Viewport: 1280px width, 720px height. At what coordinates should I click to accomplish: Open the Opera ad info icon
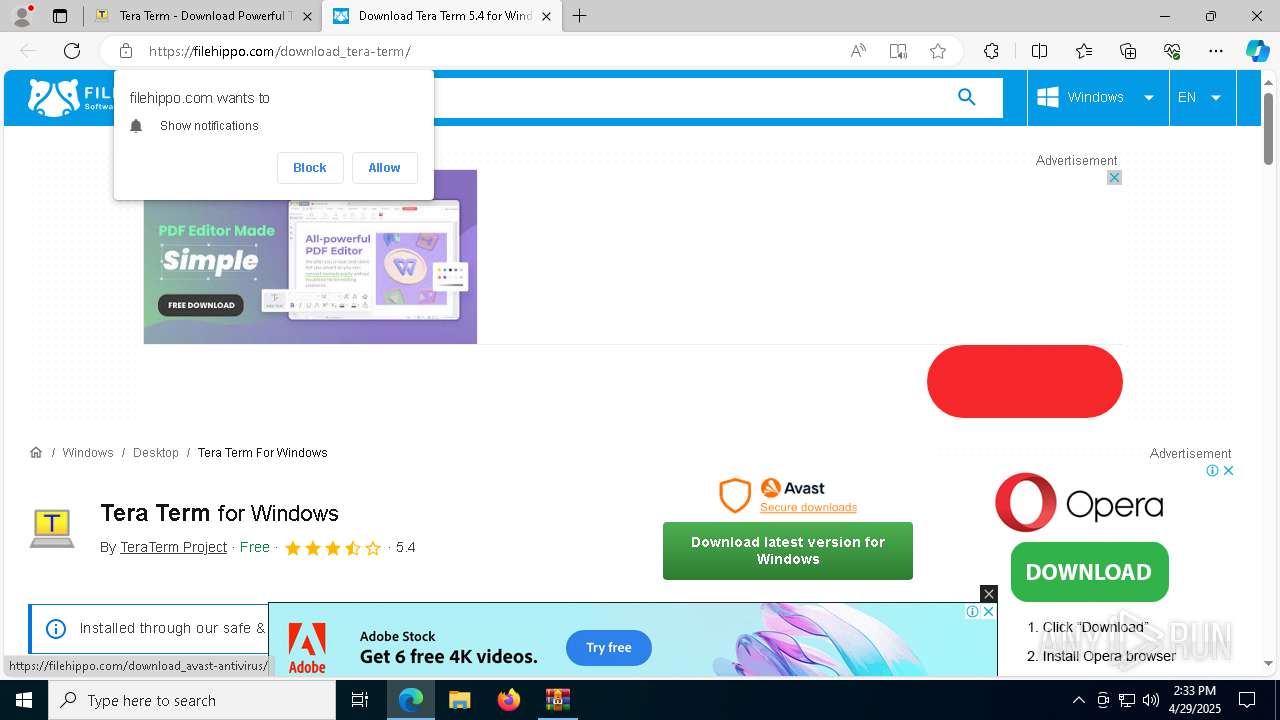1212,470
